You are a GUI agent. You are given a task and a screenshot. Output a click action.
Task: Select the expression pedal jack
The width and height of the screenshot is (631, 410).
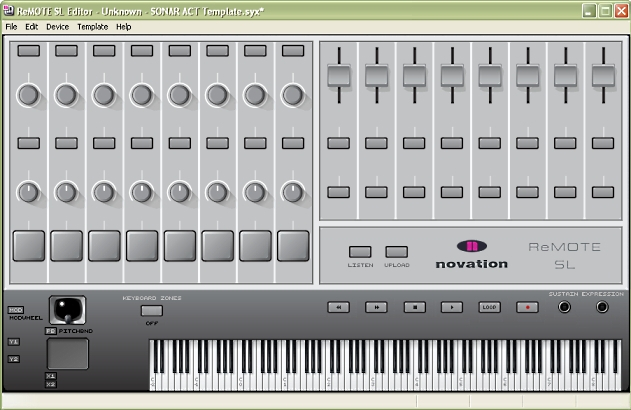coord(602,307)
